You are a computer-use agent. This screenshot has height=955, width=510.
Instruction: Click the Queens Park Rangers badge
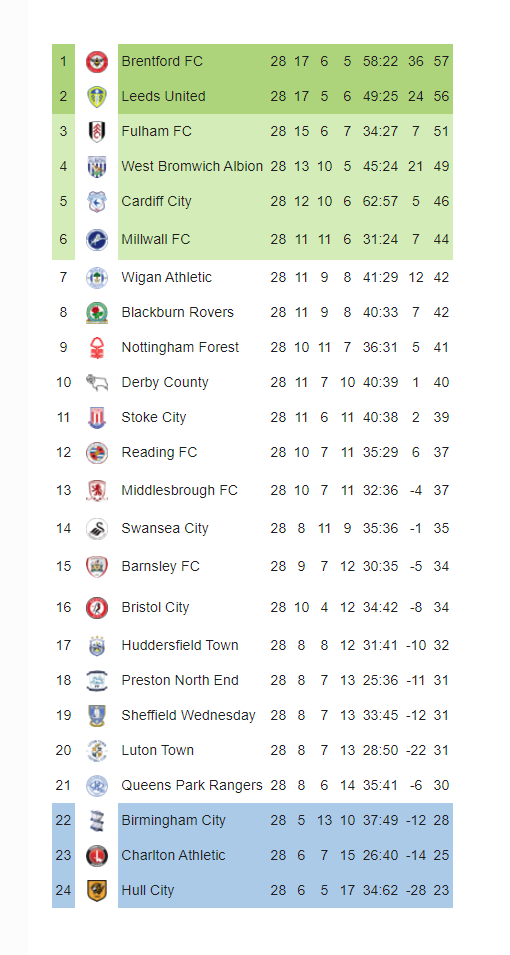[x=97, y=785]
